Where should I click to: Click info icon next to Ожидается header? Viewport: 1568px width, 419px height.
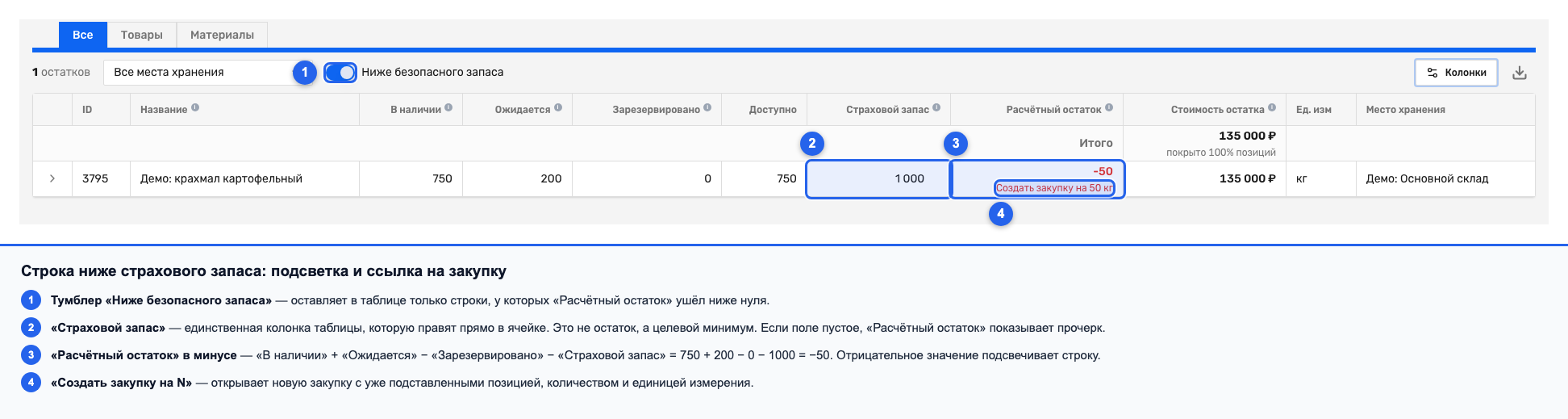[558, 107]
